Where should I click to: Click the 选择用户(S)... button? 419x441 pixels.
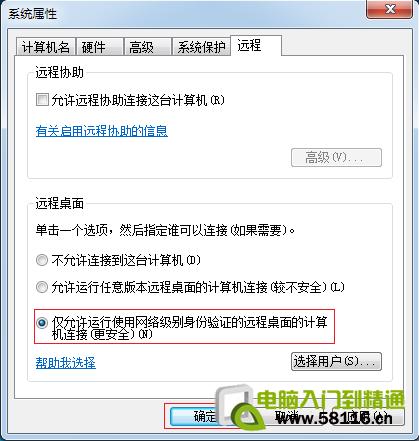pos(336,361)
